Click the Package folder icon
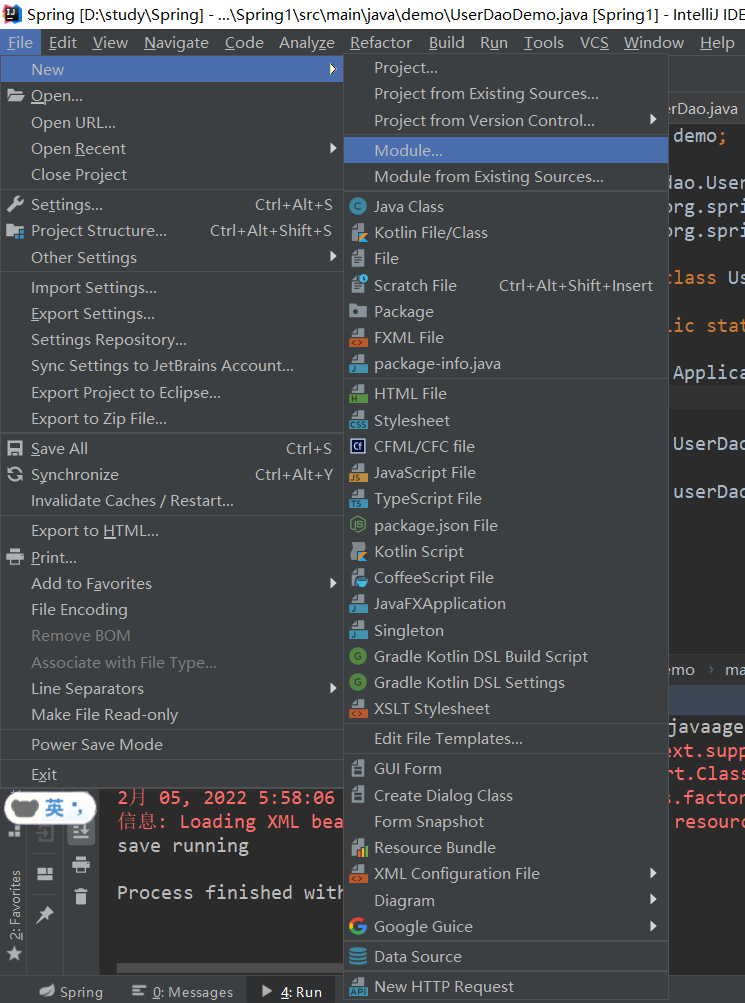745x1003 pixels. [358, 312]
